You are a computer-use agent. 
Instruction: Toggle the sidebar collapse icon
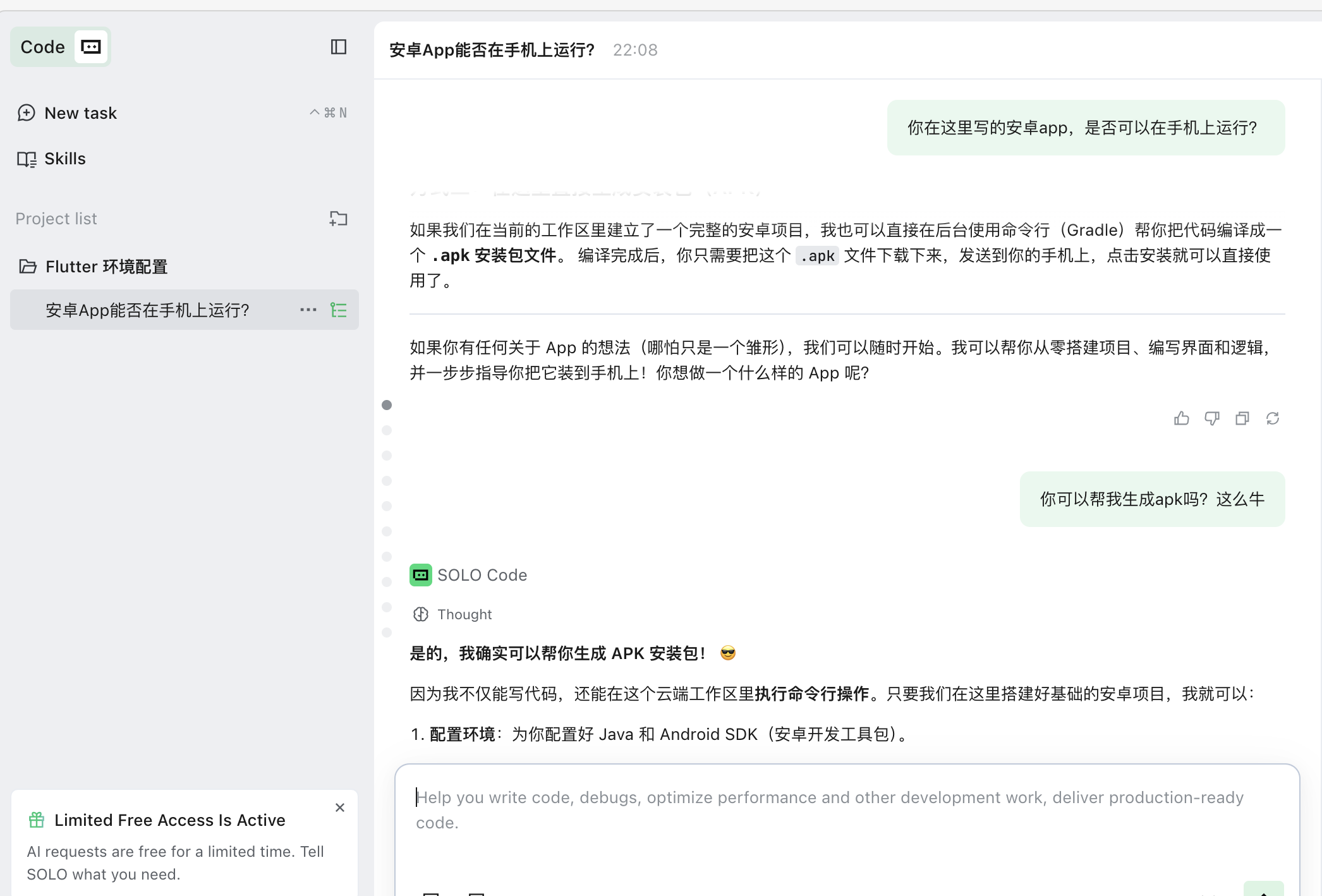coord(339,47)
